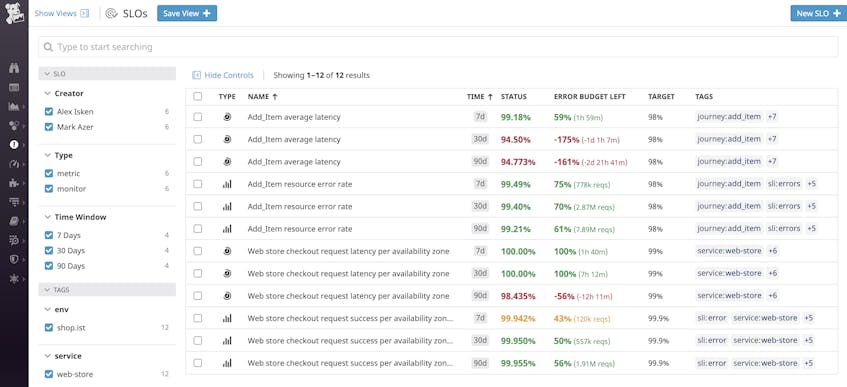Open the Dashboards chart icon in sidebar
Image resolution: width=847 pixels, height=387 pixels.
(14, 106)
